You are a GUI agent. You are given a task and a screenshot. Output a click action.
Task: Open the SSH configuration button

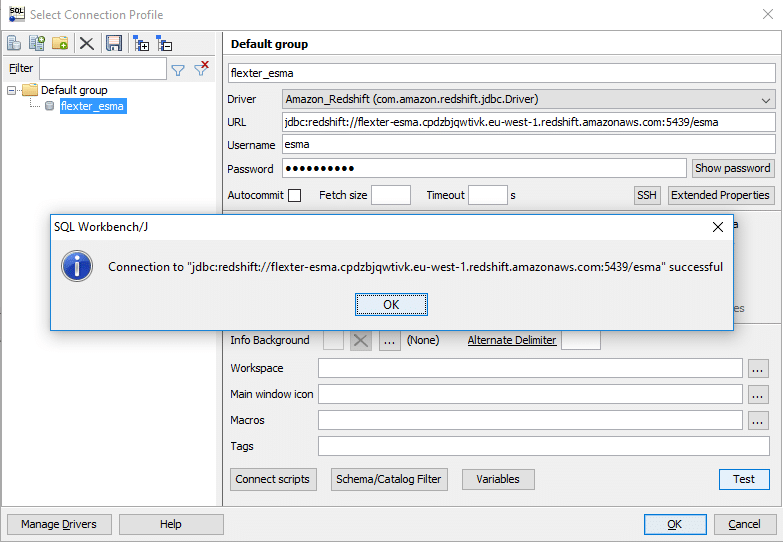tap(647, 195)
